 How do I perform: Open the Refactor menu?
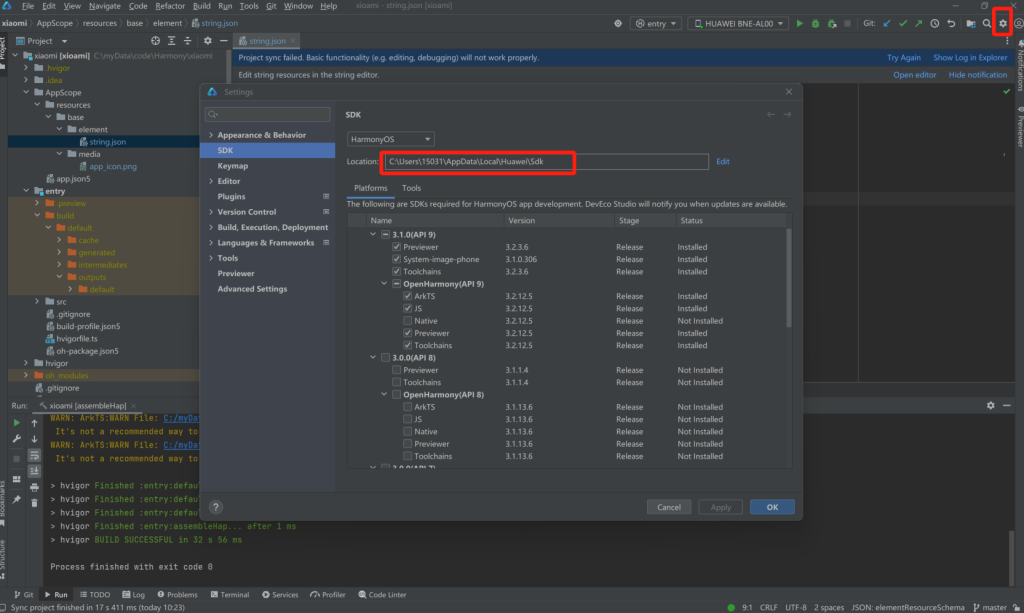coord(170,6)
